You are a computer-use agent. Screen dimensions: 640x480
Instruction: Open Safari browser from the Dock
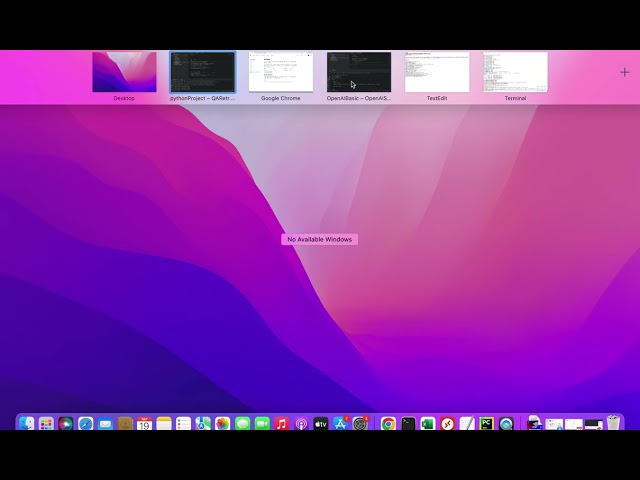point(86,424)
